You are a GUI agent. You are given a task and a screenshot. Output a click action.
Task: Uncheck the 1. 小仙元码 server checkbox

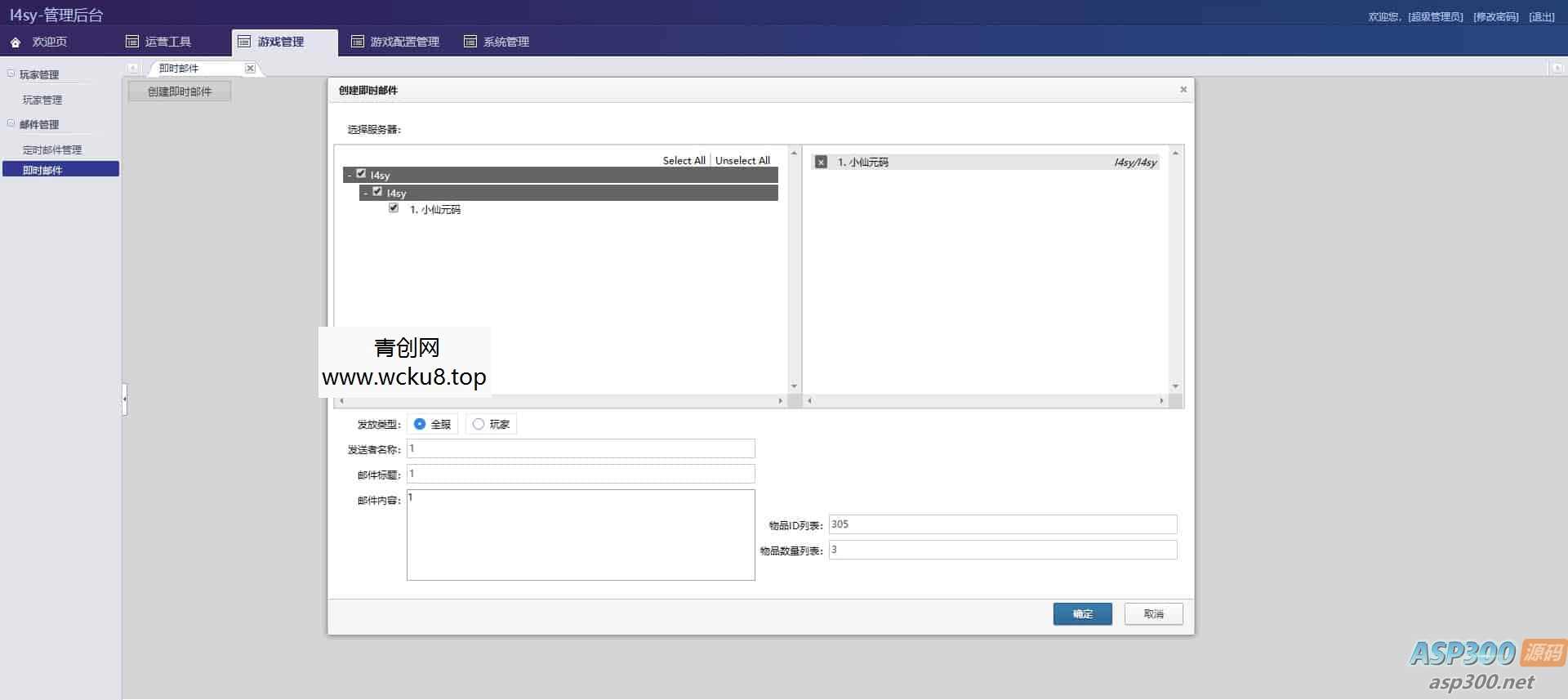point(394,208)
